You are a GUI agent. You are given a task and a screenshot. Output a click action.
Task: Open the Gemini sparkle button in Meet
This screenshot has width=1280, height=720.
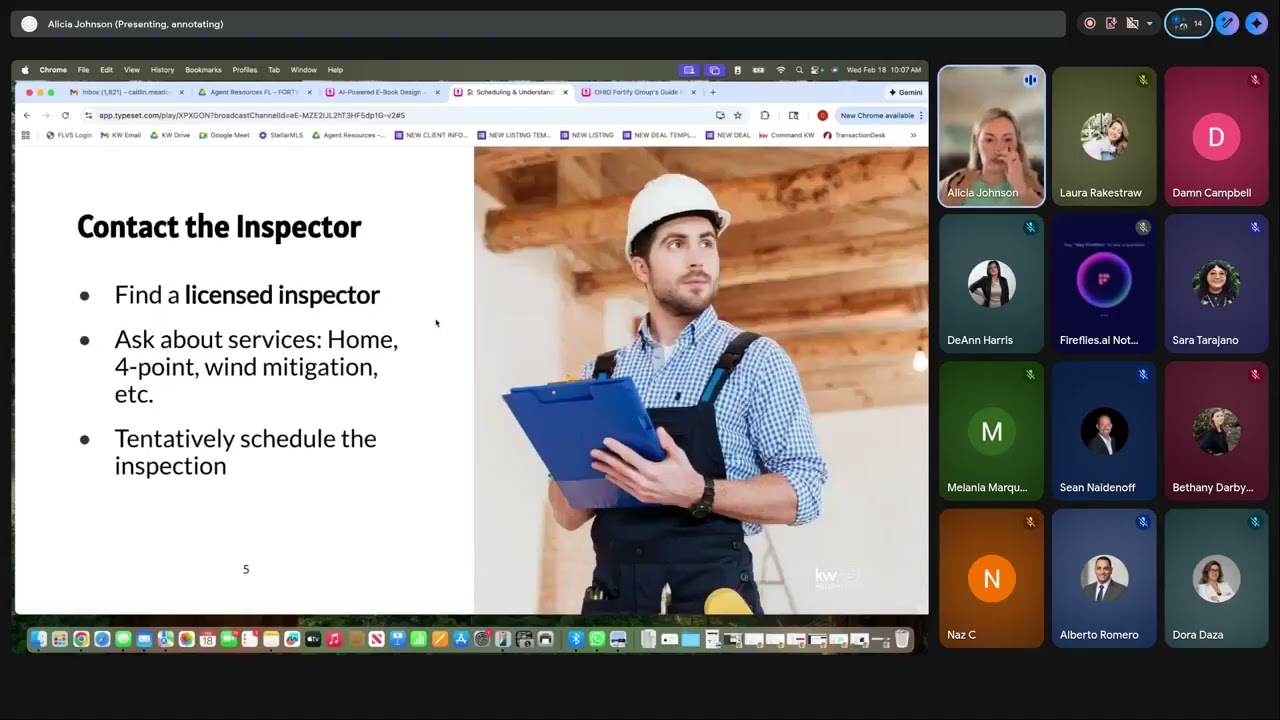[1257, 23]
